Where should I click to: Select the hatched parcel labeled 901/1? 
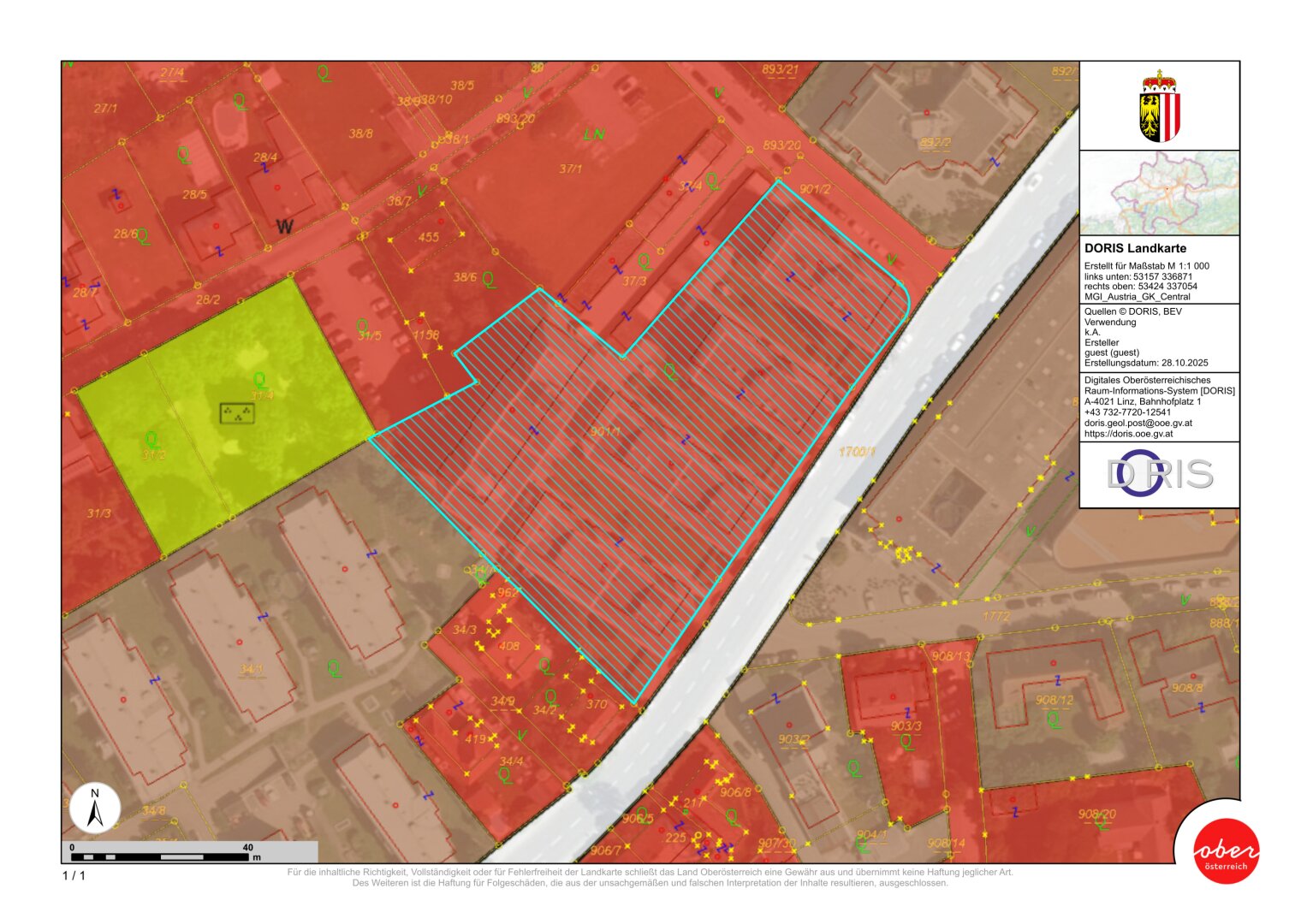605,432
